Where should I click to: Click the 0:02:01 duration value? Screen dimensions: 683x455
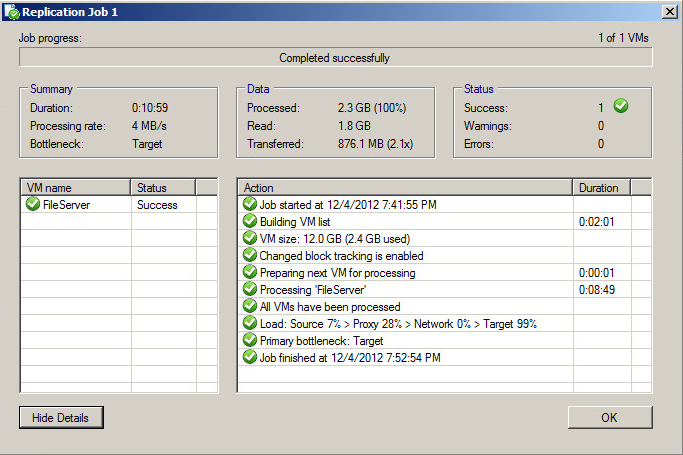point(596,222)
